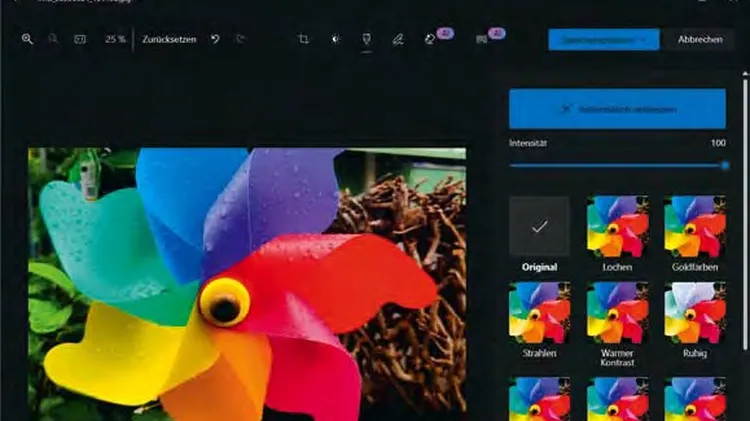Select the Original filter thumbnail
This screenshot has width=750, height=421.
pos(540,227)
